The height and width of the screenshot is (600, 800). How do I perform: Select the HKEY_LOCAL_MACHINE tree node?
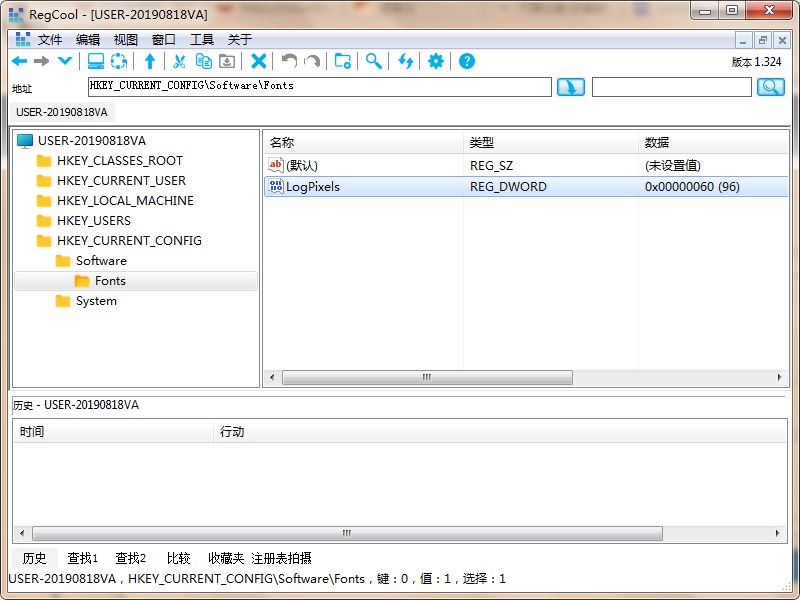125,201
